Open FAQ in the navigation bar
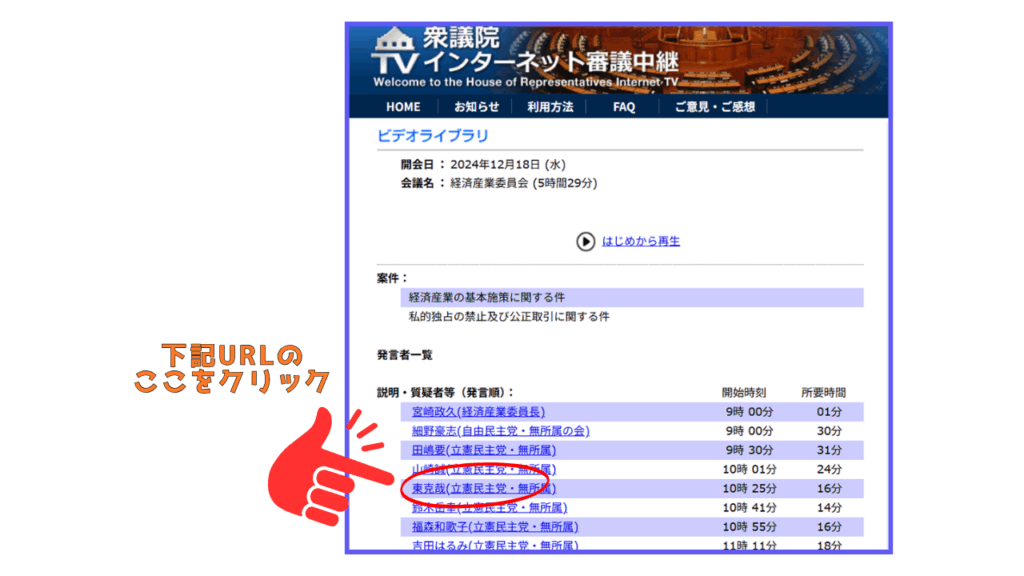Viewport: 1024px width, 576px height. (624, 106)
